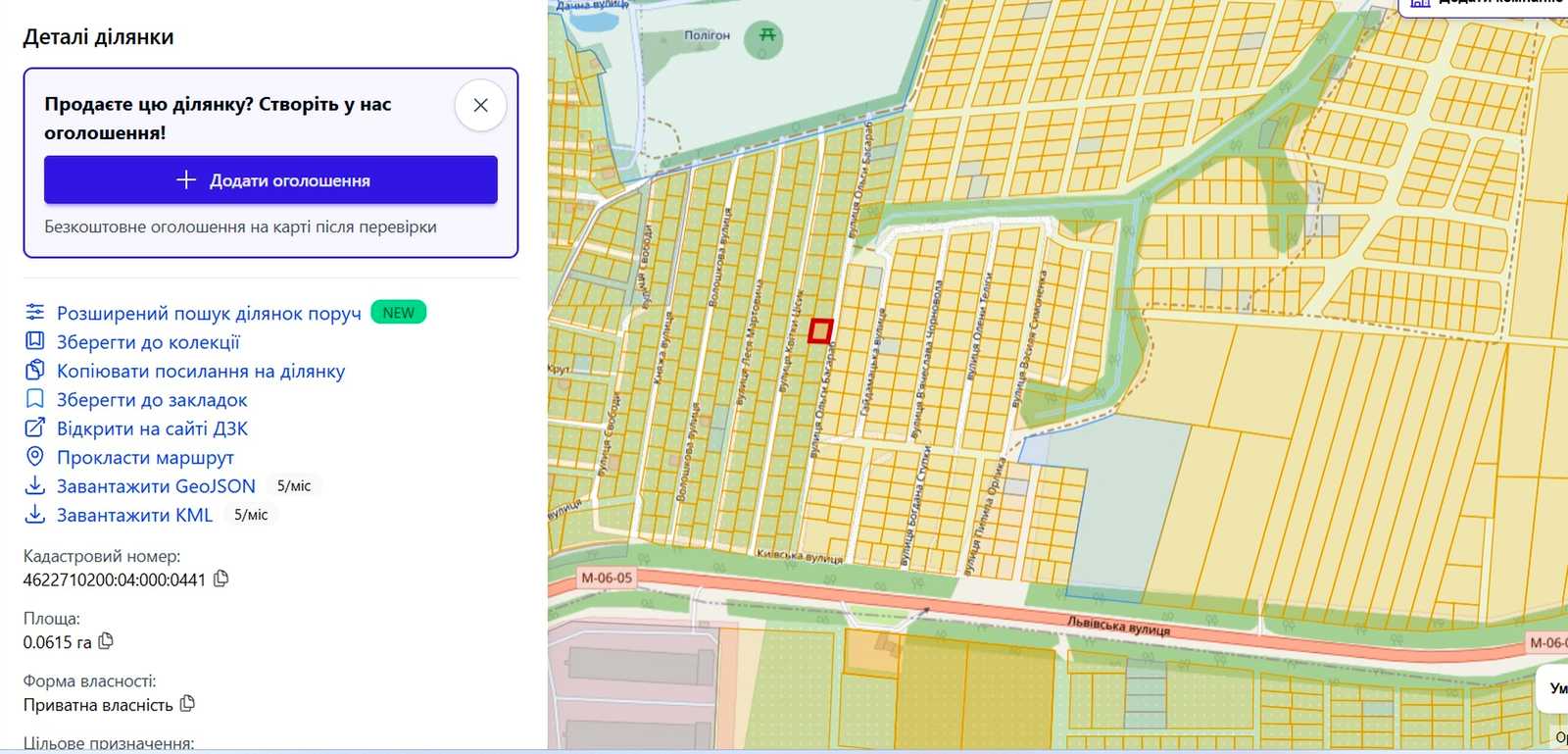Image resolution: width=1568 pixels, height=754 pixels.
Task: Select 'Зберегти до закладок' option
Action: pos(152,400)
